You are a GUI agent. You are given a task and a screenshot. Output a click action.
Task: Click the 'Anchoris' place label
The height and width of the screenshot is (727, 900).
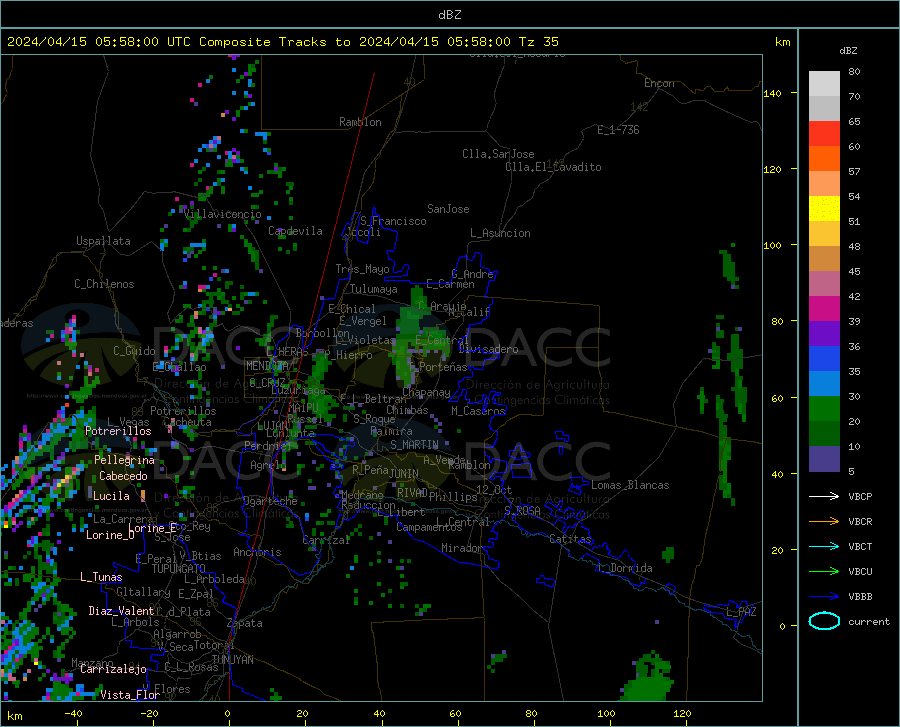click(x=257, y=552)
